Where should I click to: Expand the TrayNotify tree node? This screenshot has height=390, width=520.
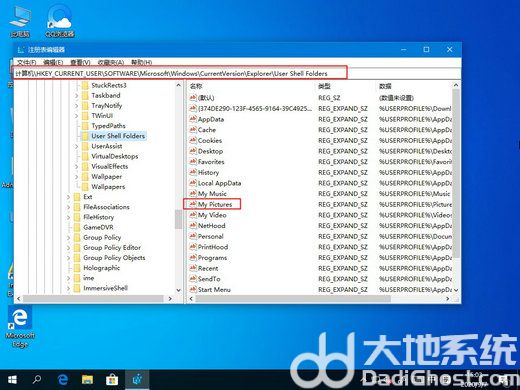(x=76, y=106)
